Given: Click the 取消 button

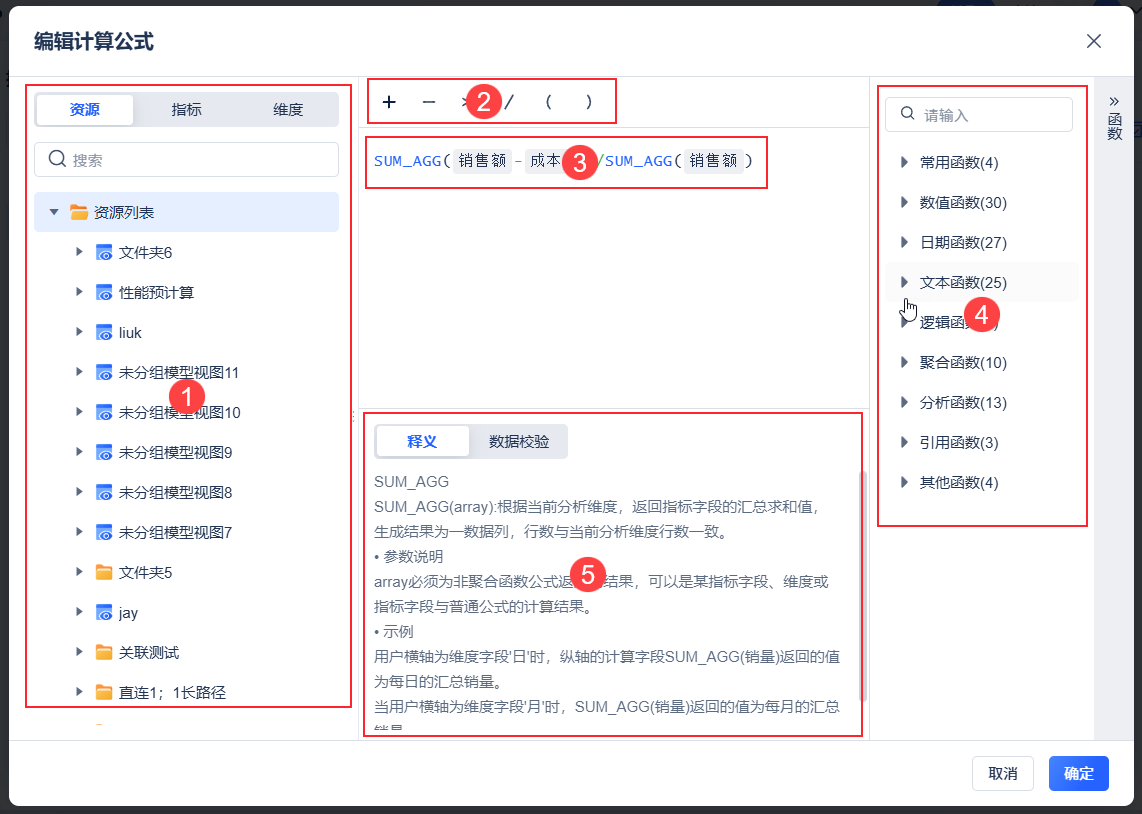Looking at the screenshot, I should click(x=1003, y=773).
